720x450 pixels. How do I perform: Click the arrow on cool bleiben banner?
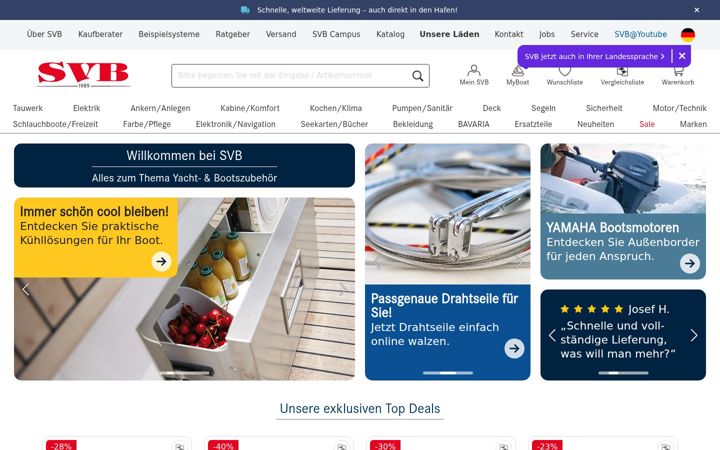161,261
